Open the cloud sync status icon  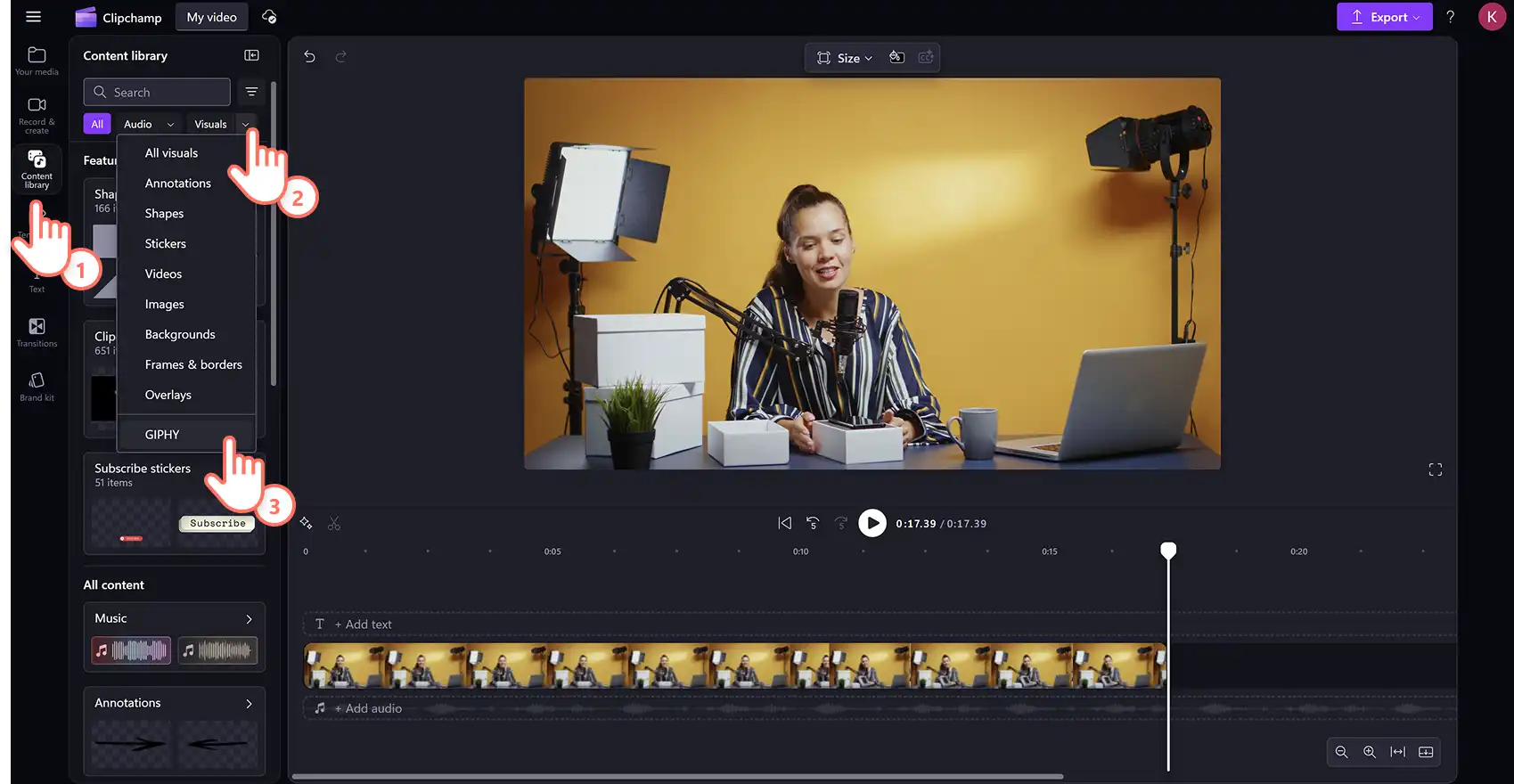[x=269, y=17]
